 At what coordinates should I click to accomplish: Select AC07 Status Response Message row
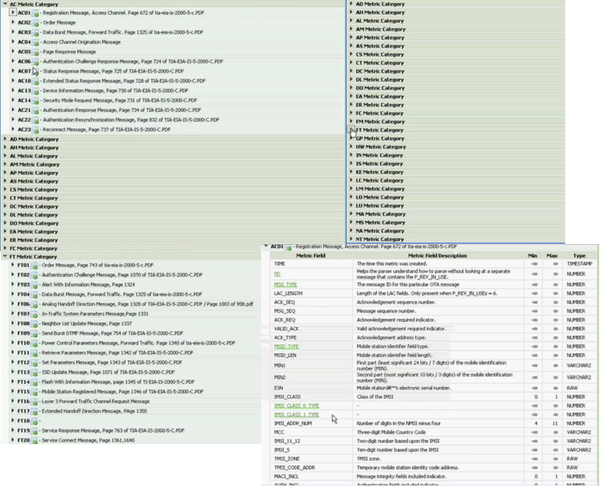click(x=101, y=72)
